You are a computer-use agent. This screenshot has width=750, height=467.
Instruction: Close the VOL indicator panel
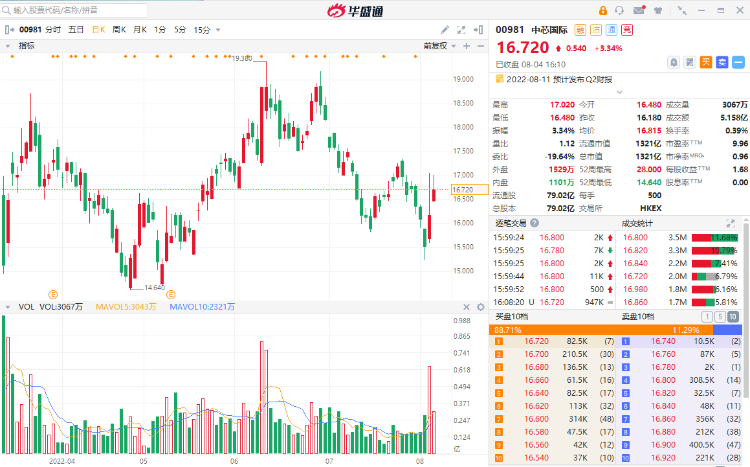[466, 307]
